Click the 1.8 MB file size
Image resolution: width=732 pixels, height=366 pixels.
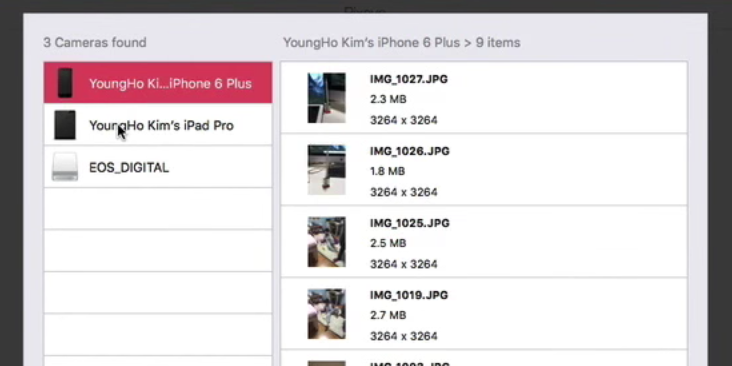coord(387,171)
